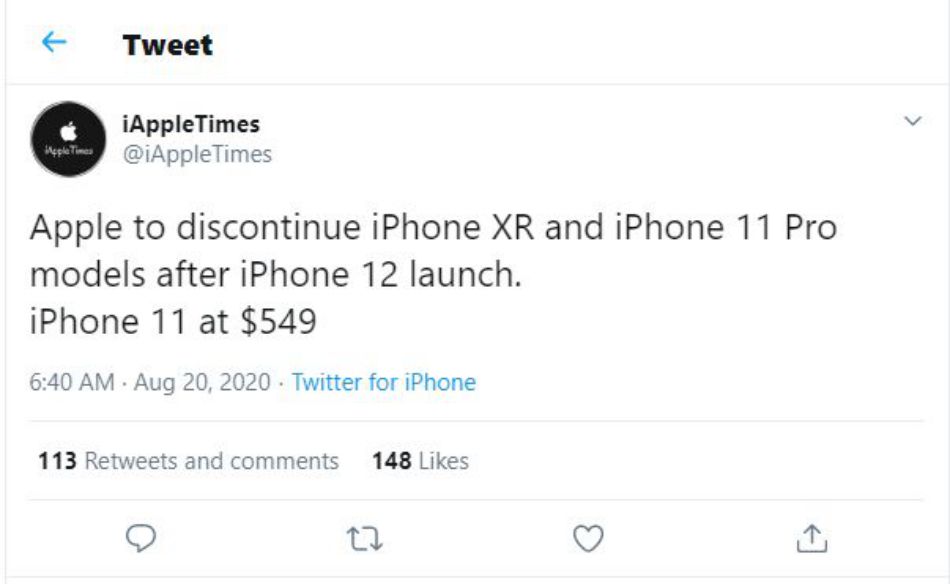The width and height of the screenshot is (950, 584).
Task: Click the Tweet header title
Action: pos(168,45)
